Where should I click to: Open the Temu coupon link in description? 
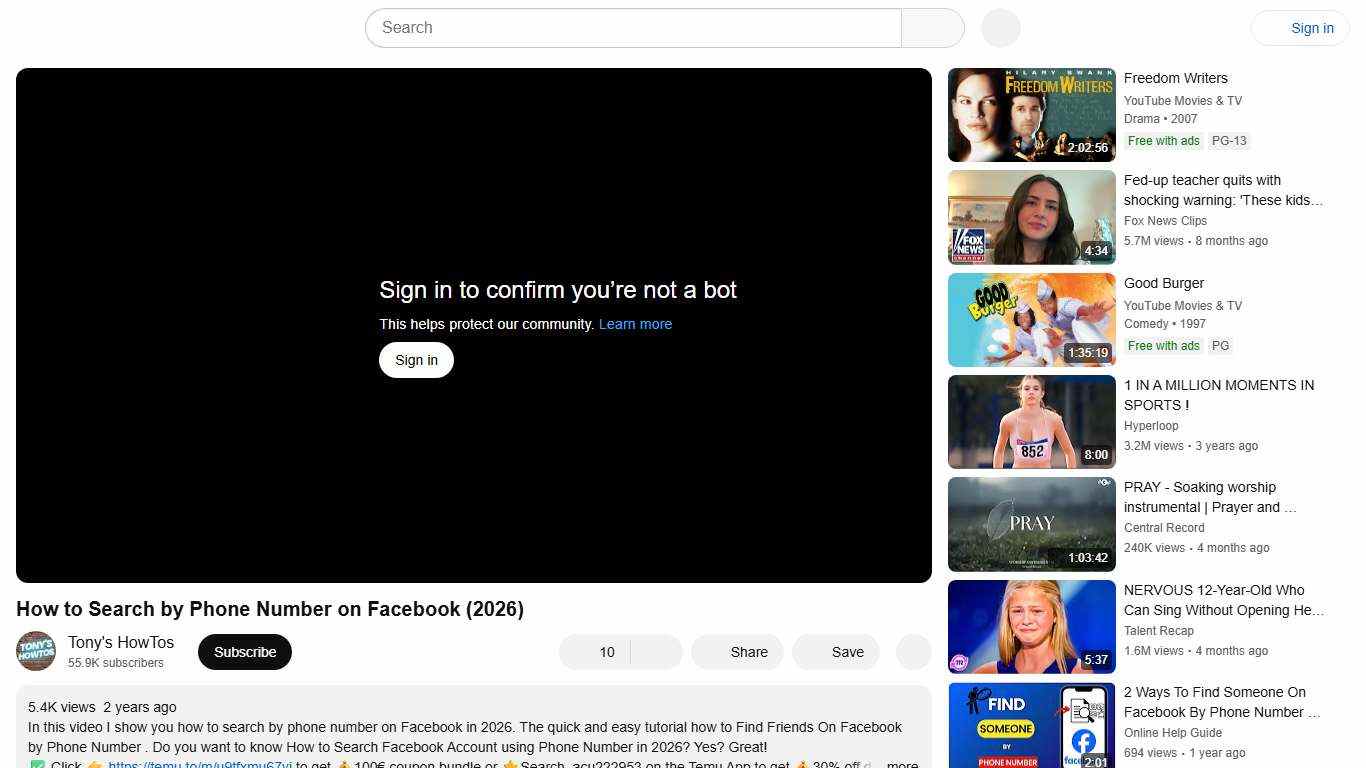pos(200,764)
